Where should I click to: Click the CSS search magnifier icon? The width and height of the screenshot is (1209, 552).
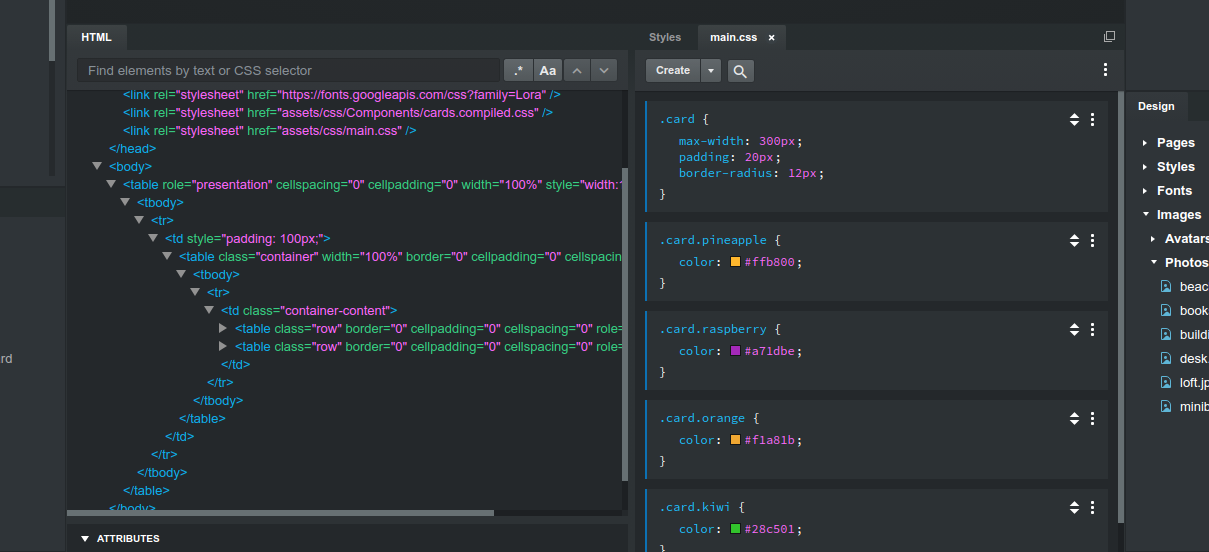click(740, 71)
